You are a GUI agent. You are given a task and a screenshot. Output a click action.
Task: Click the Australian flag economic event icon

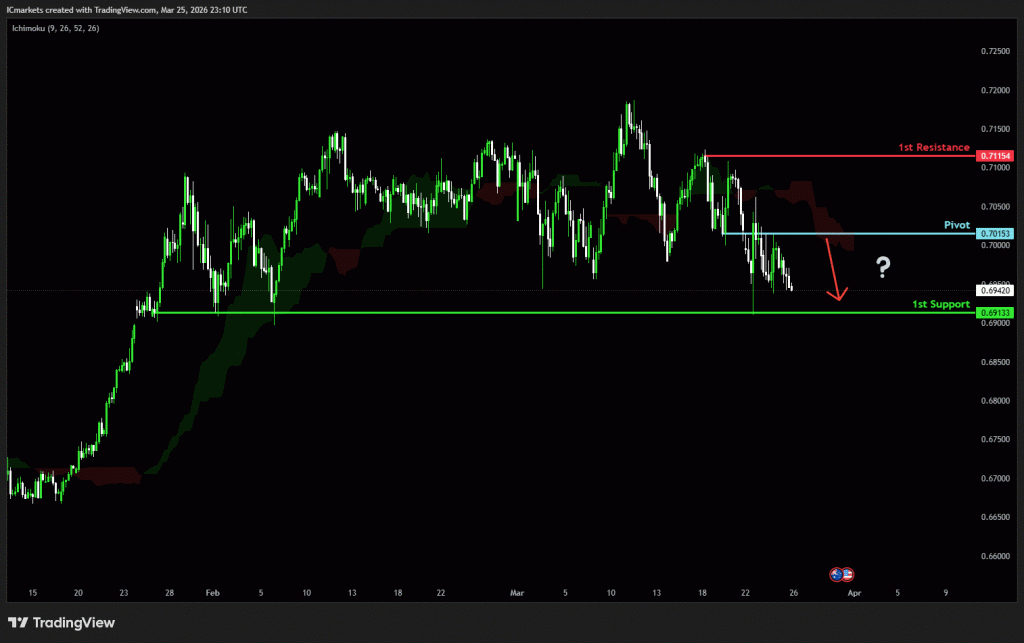point(837,574)
